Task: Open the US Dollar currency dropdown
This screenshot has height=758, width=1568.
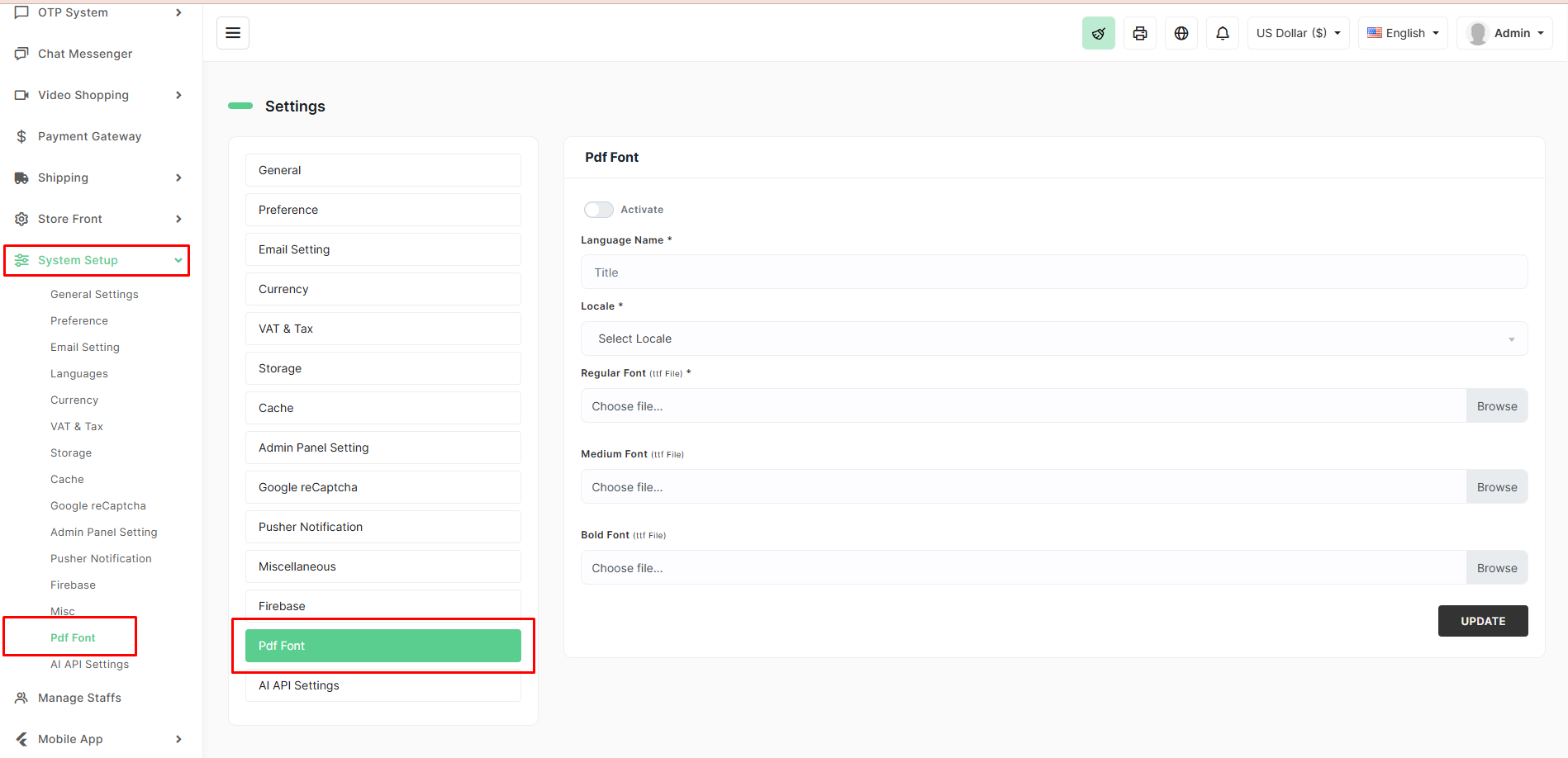Action: 1298,33
